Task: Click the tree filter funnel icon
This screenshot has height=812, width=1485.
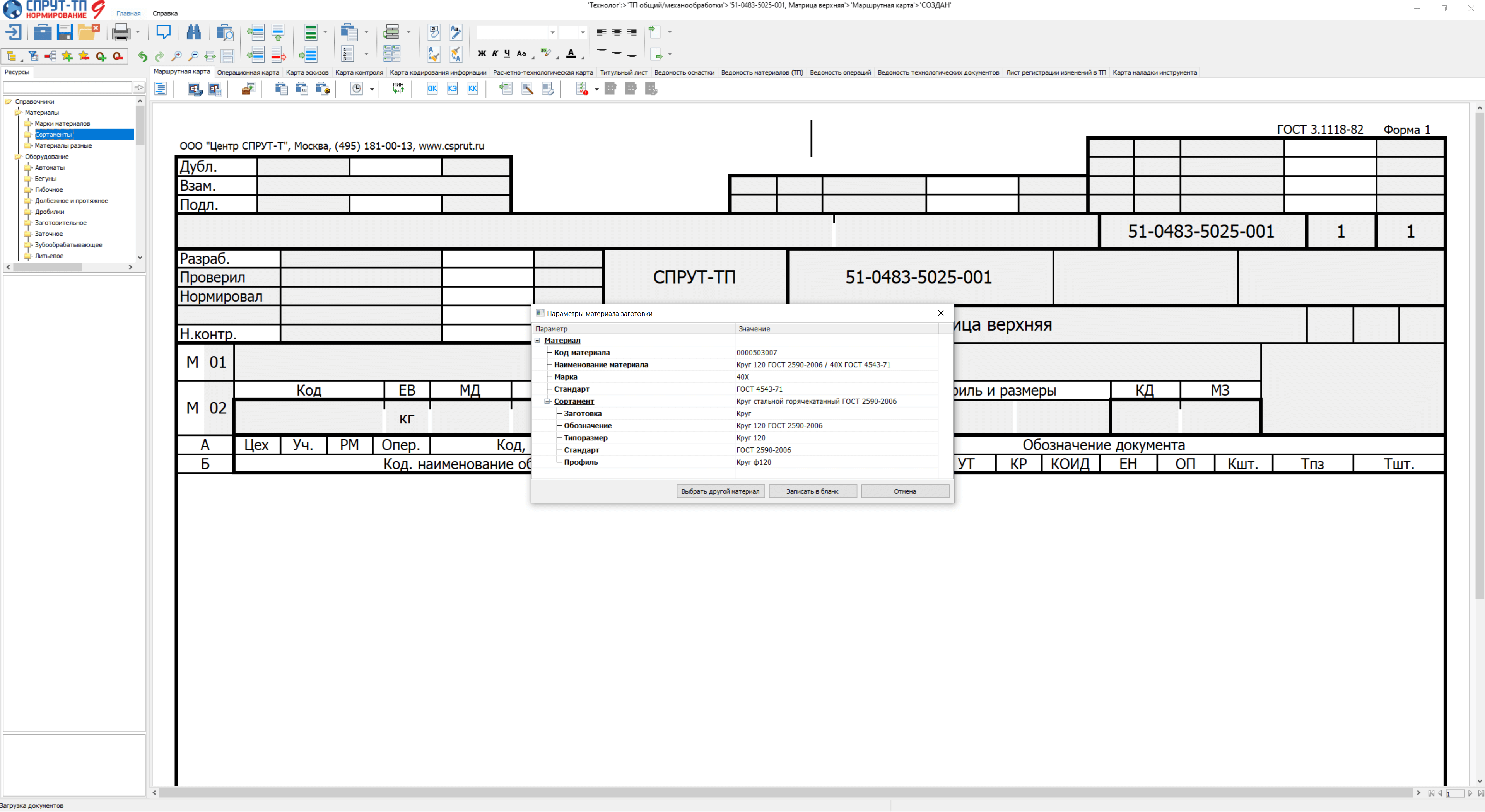Action: (x=33, y=56)
